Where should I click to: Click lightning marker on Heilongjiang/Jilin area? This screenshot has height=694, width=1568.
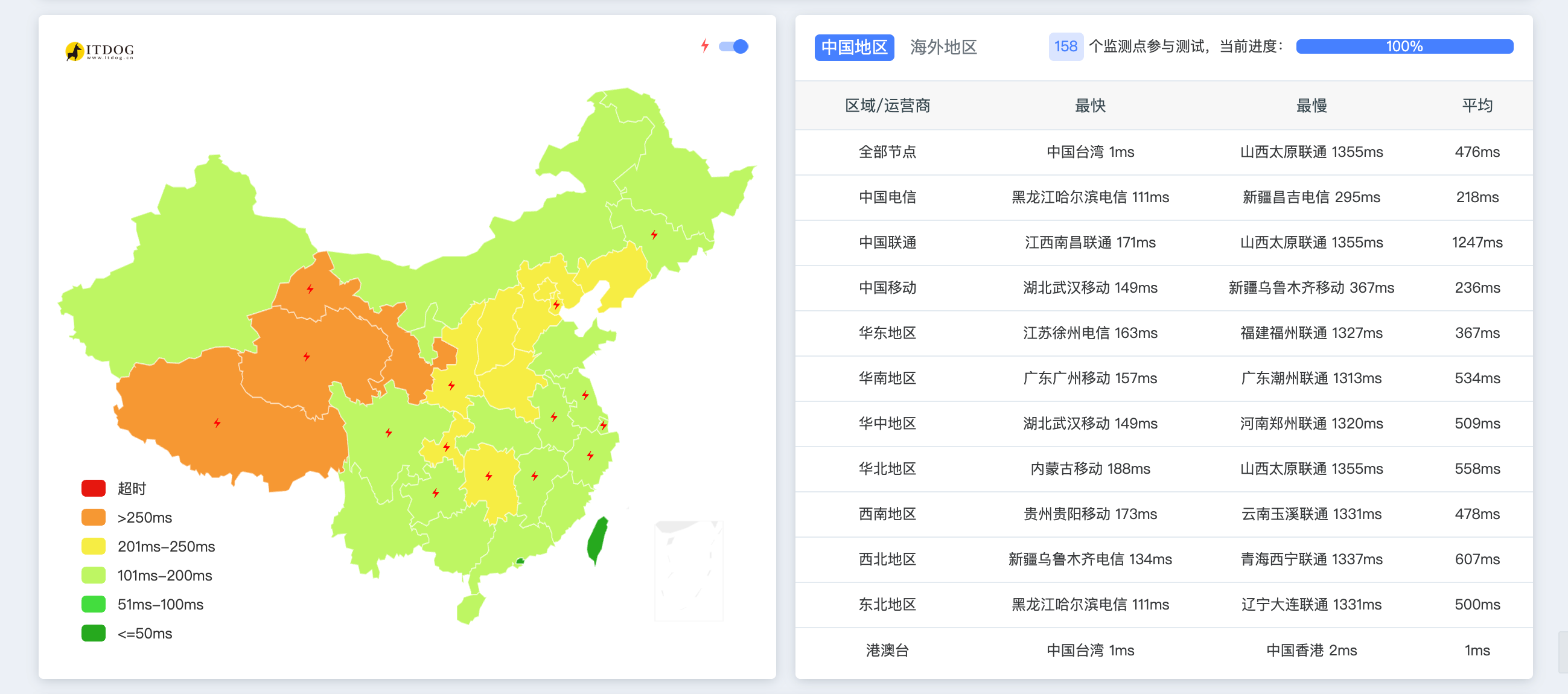click(x=654, y=234)
